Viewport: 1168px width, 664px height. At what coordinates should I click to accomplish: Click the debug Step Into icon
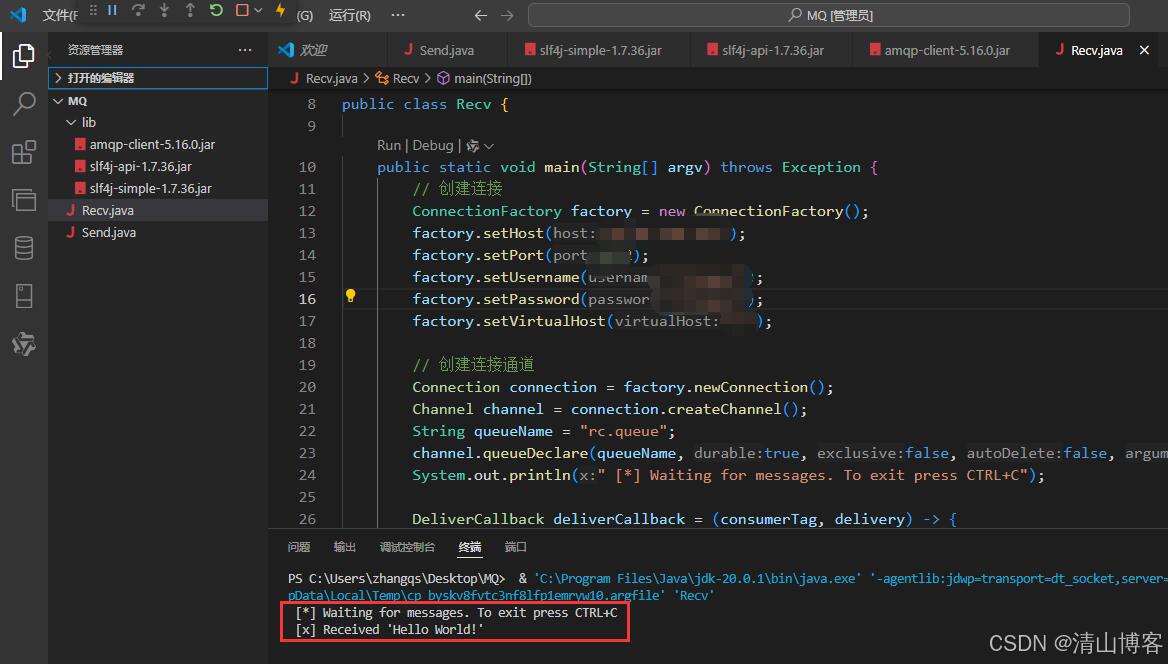click(x=164, y=11)
